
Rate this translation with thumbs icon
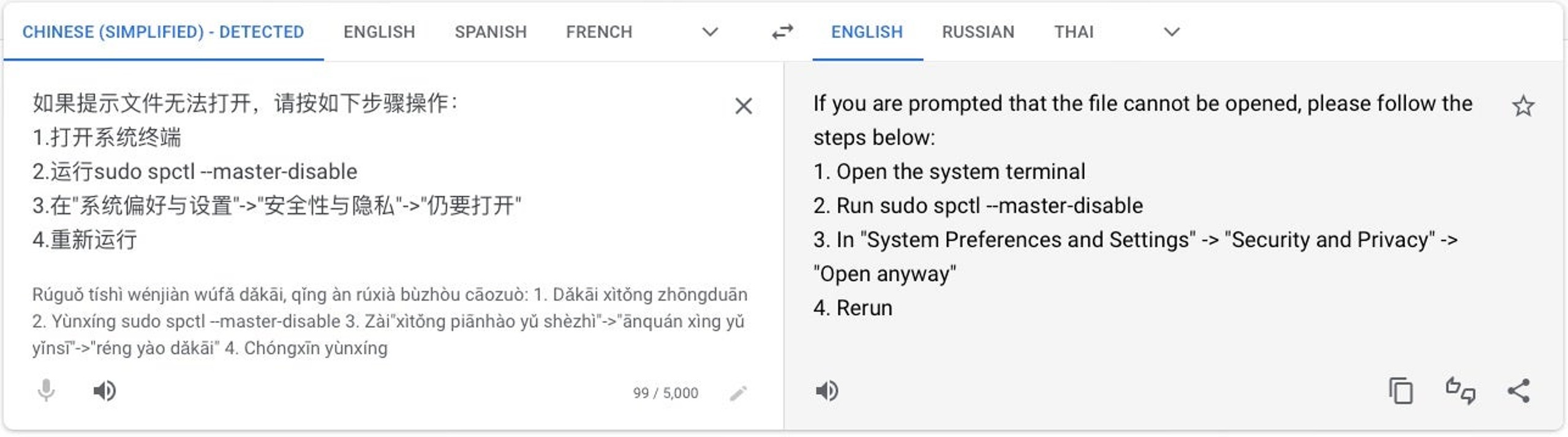click(x=1460, y=390)
